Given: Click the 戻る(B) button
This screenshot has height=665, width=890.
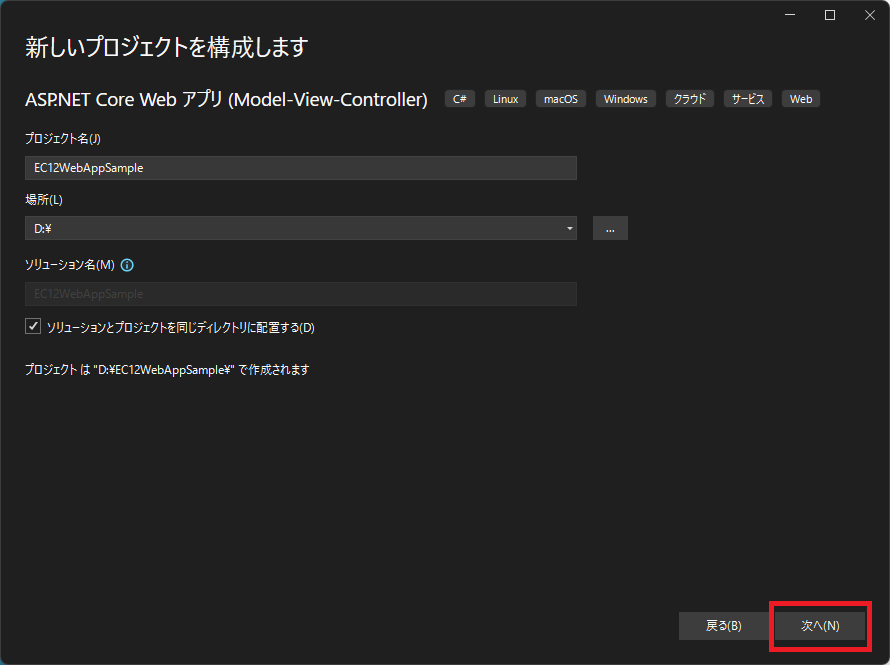Looking at the screenshot, I should (724, 625).
